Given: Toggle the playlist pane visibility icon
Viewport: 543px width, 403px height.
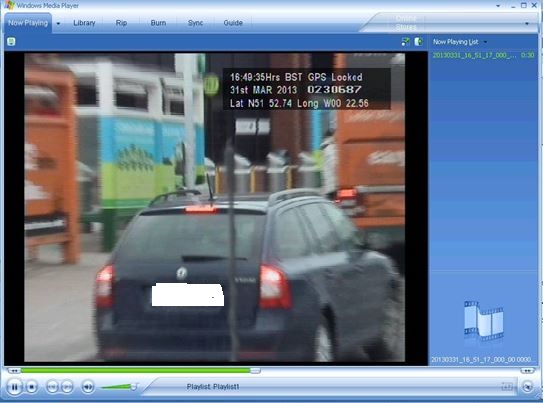Looking at the screenshot, I should [419, 42].
